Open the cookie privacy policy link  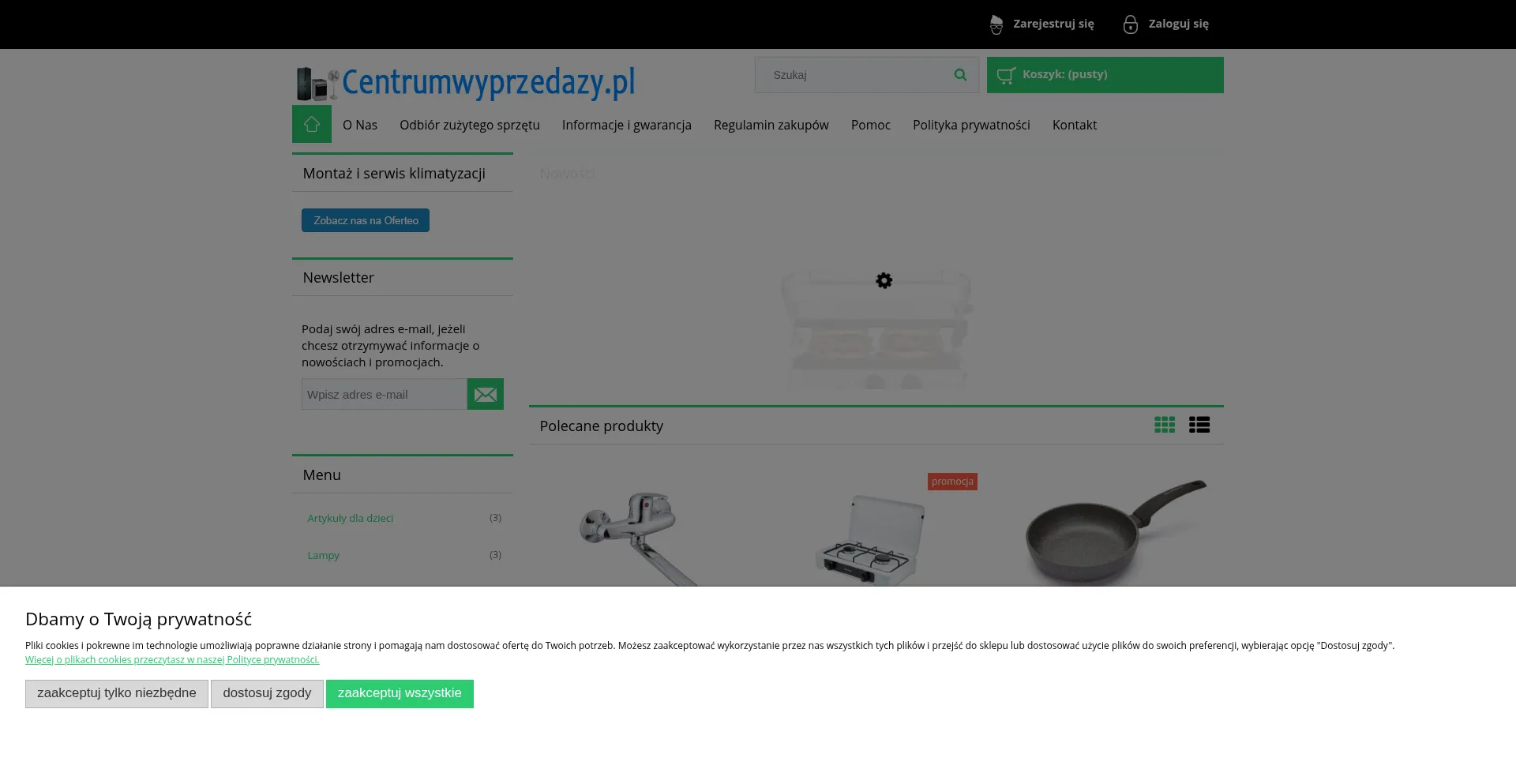(172, 660)
